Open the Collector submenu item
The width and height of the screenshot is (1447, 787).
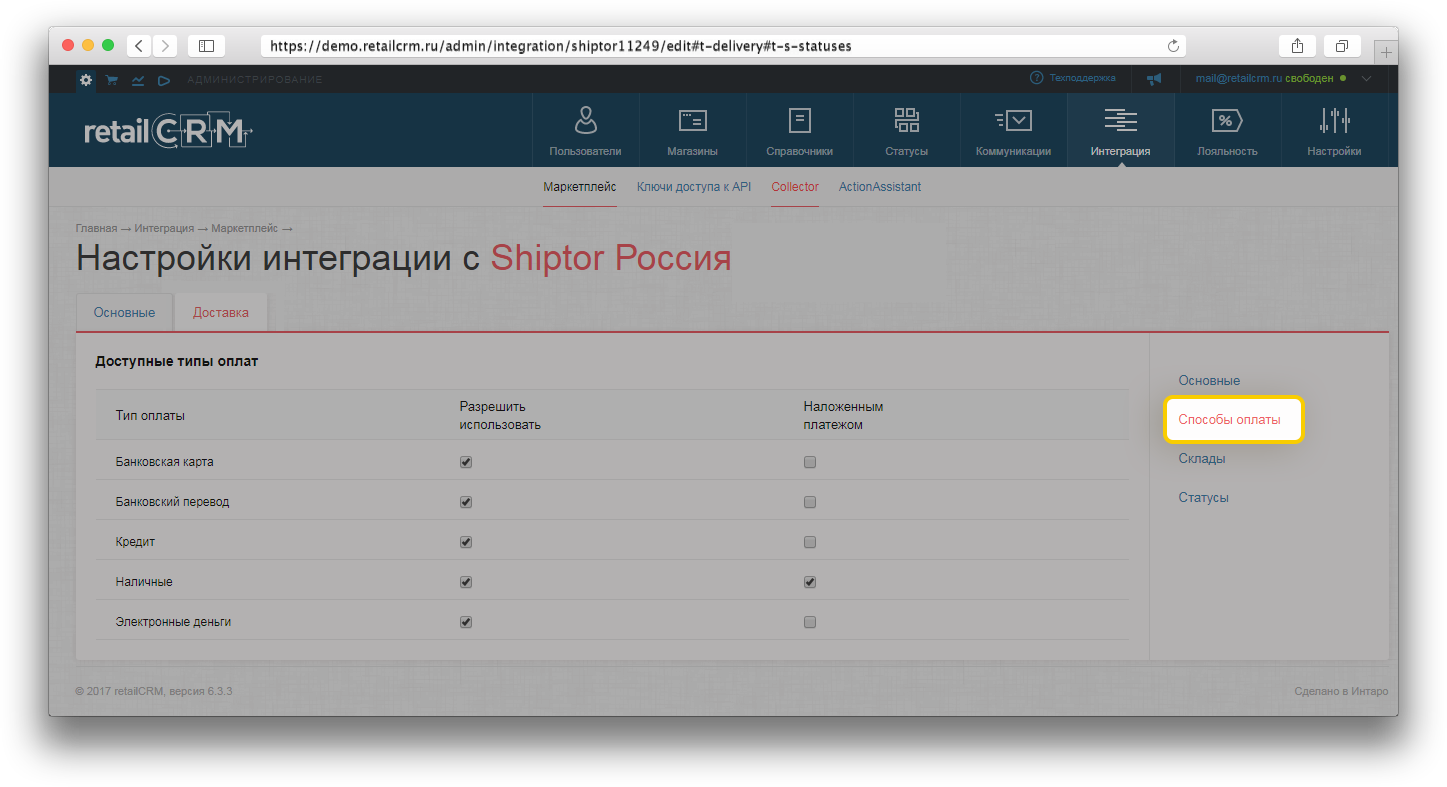click(794, 187)
